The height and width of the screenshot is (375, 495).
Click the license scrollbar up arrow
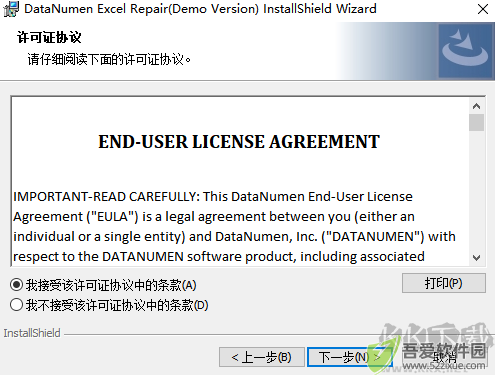(x=476, y=106)
